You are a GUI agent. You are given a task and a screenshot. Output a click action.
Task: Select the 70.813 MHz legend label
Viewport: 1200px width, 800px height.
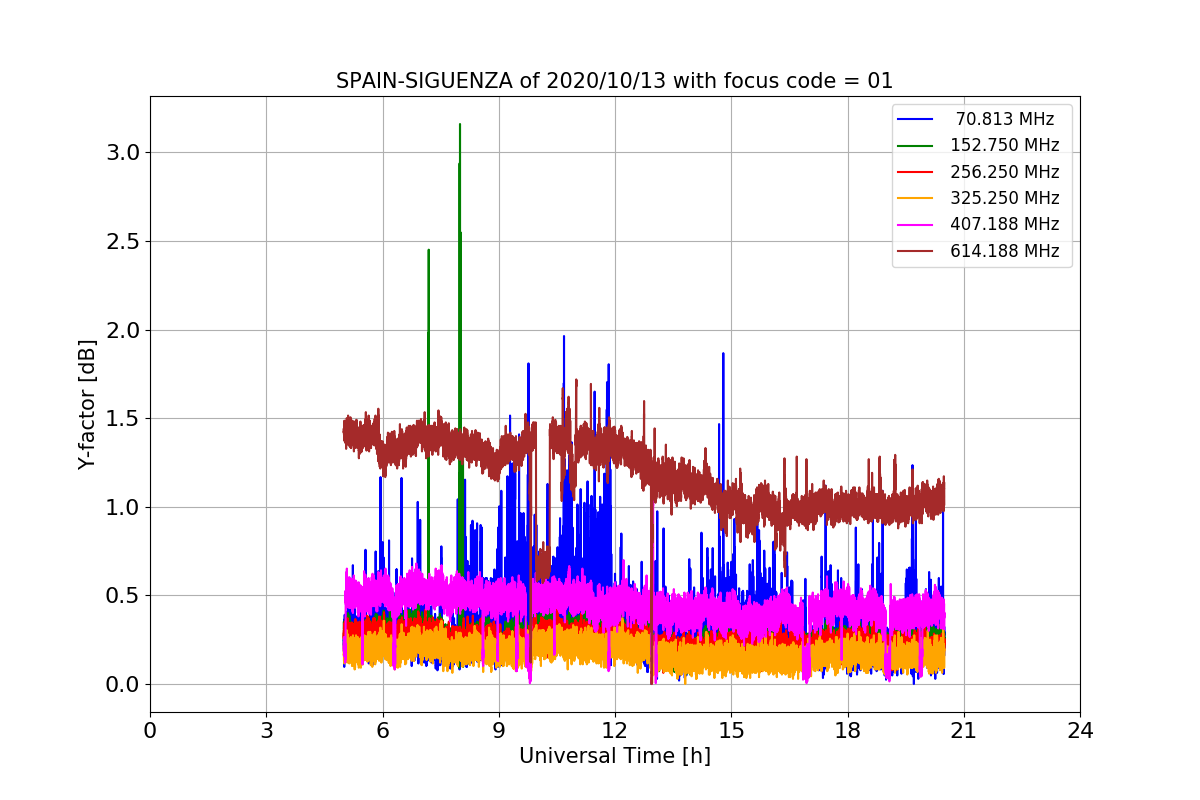pyautogui.click(x=1004, y=119)
